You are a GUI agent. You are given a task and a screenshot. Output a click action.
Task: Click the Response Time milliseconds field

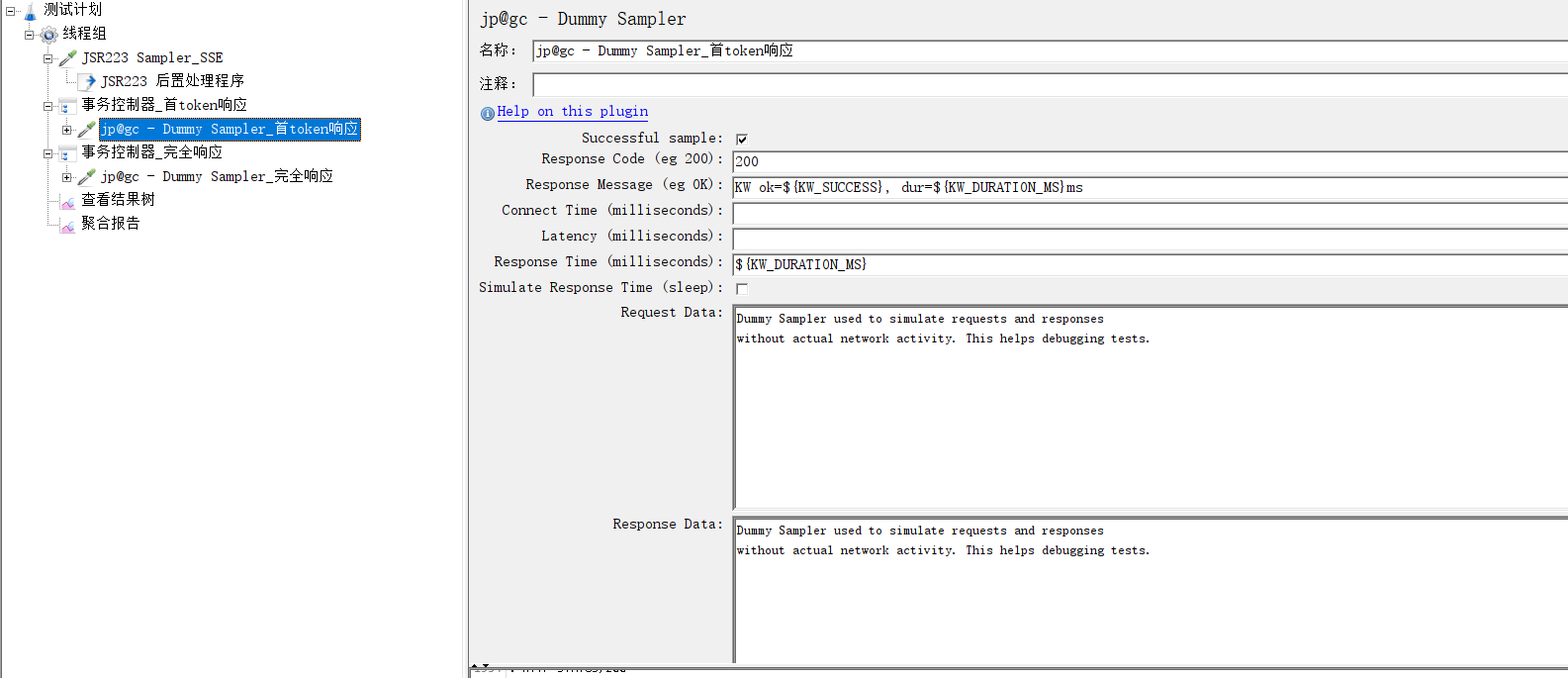pyautogui.click(x=1150, y=264)
